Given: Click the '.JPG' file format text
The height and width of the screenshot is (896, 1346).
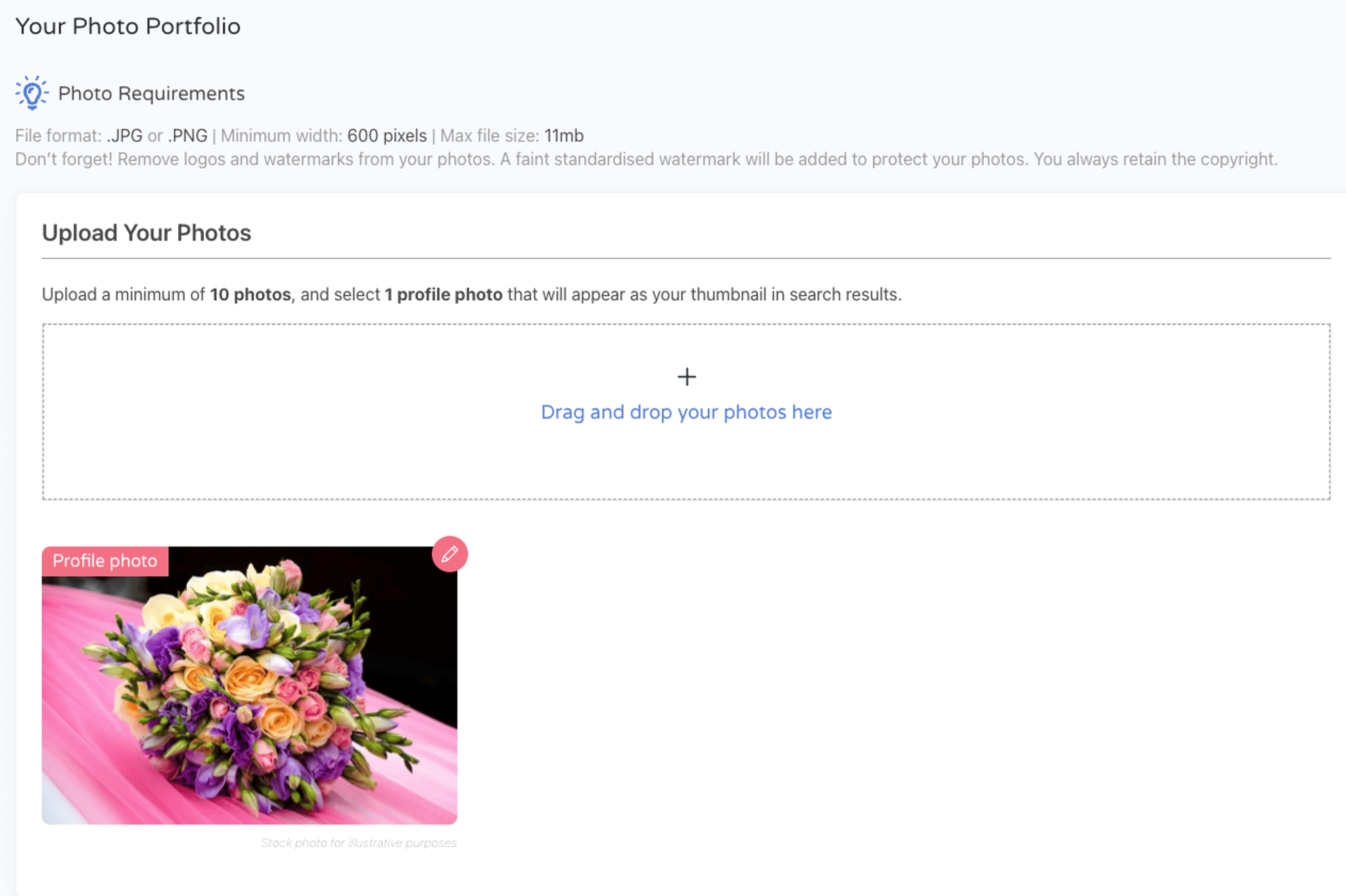Looking at the screenshot, I should (125, 136).
